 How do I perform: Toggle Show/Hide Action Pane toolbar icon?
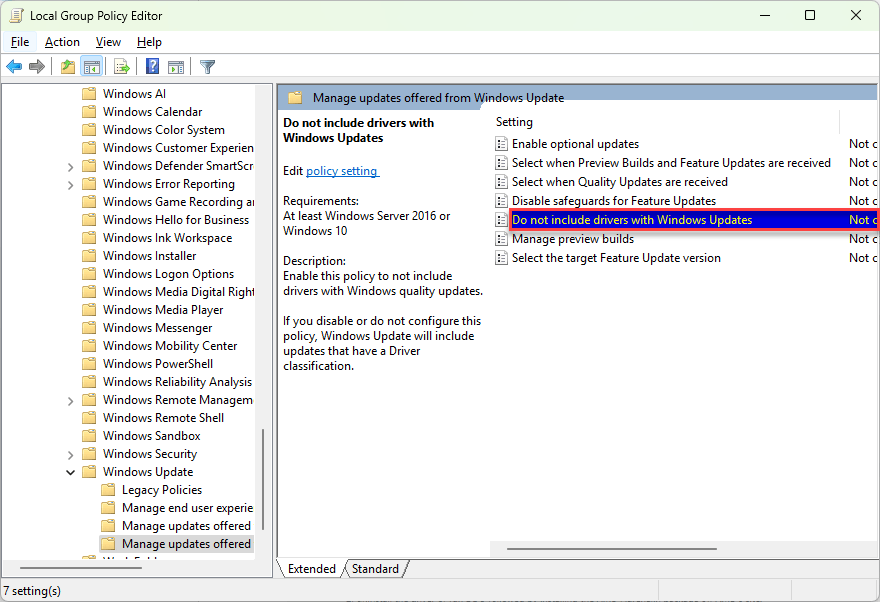click(x=176, y=67)
